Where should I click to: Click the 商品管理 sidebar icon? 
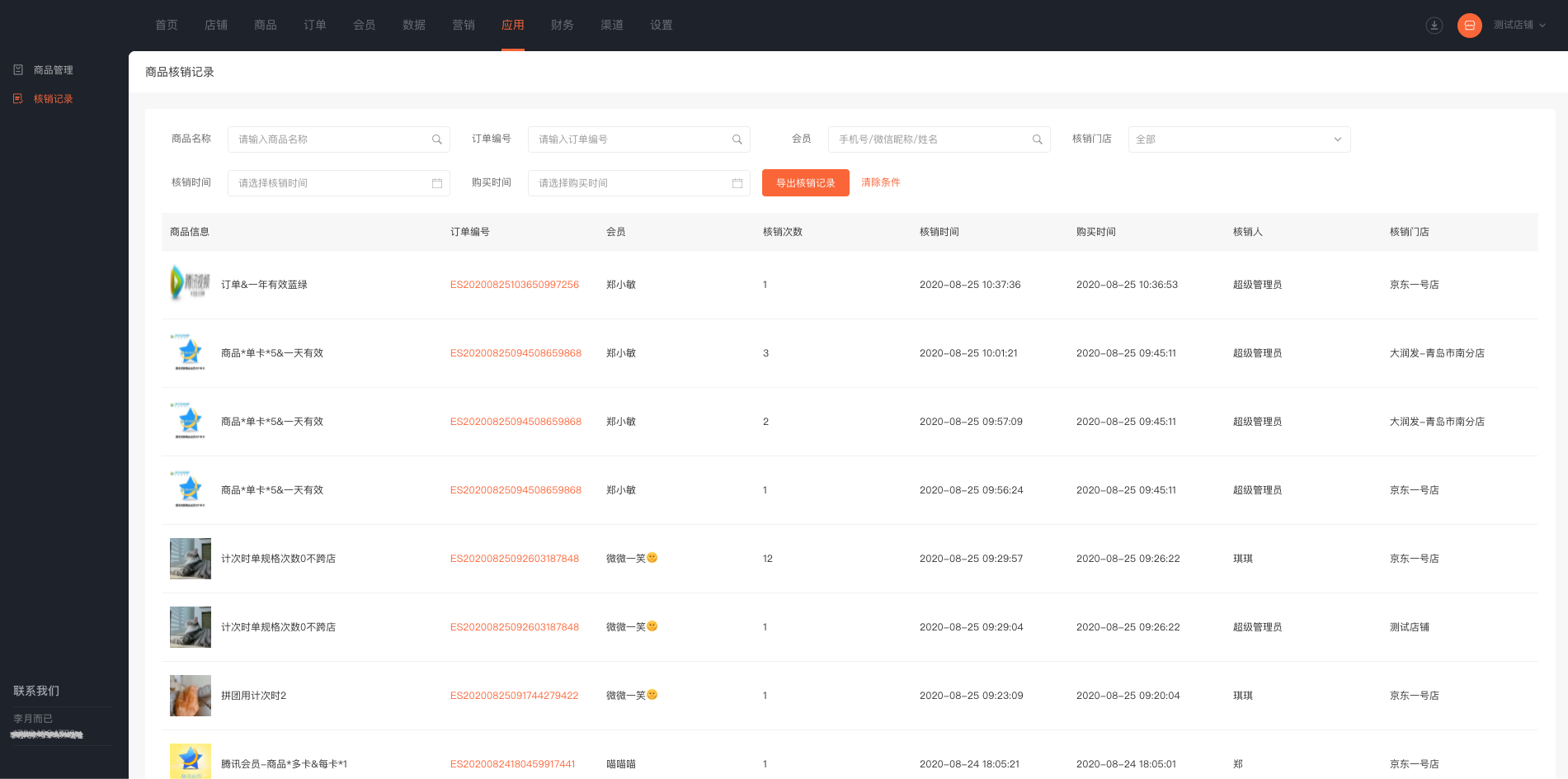pyautogui.click(x=18, y=70)
